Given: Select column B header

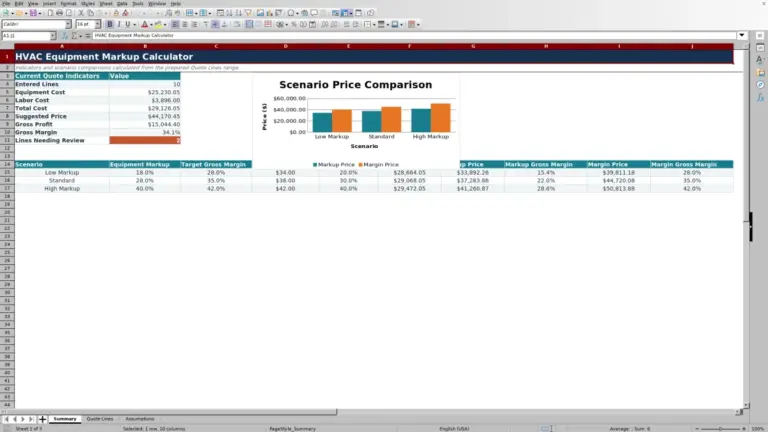Looking at the screenshot, I should click(x=145, y=46).
